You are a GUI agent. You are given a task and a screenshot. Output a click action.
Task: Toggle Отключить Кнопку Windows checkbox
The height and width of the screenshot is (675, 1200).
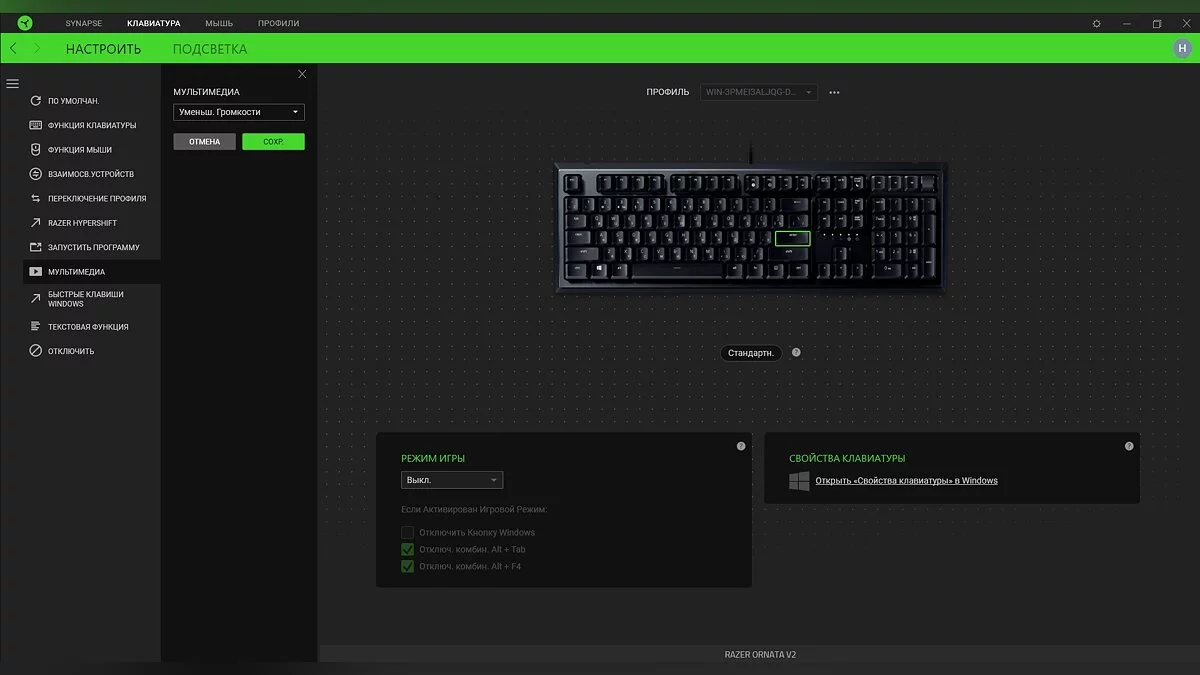point(407,532)
